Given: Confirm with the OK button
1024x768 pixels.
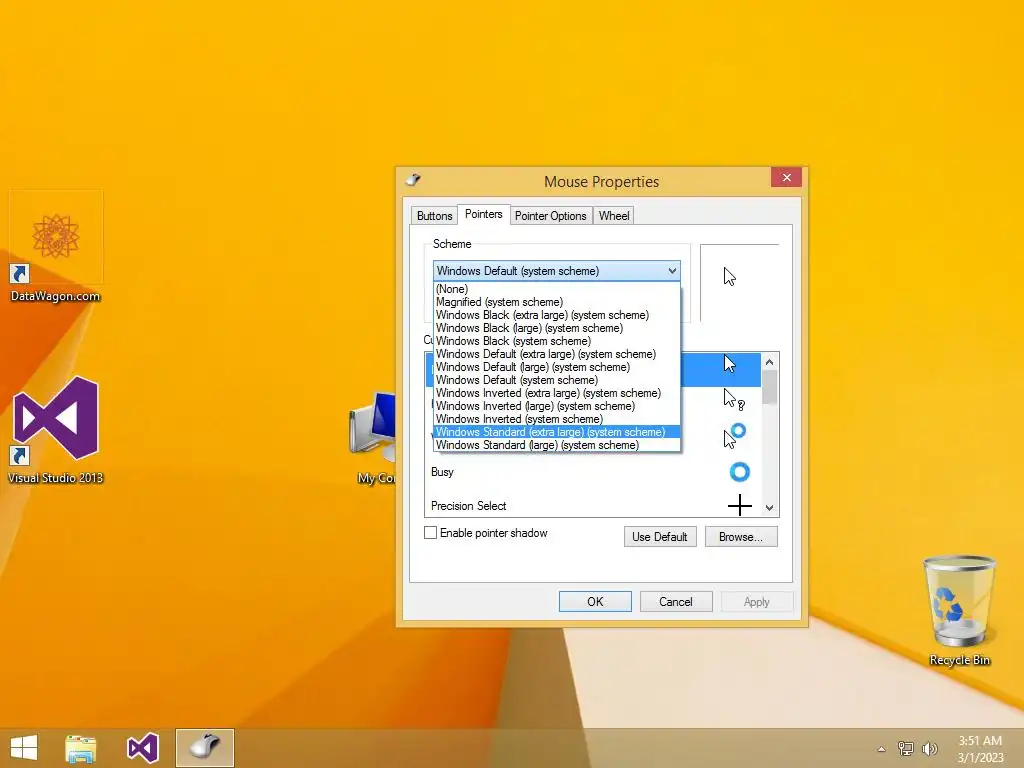Looking at the screenshot, I should (595, 601).
